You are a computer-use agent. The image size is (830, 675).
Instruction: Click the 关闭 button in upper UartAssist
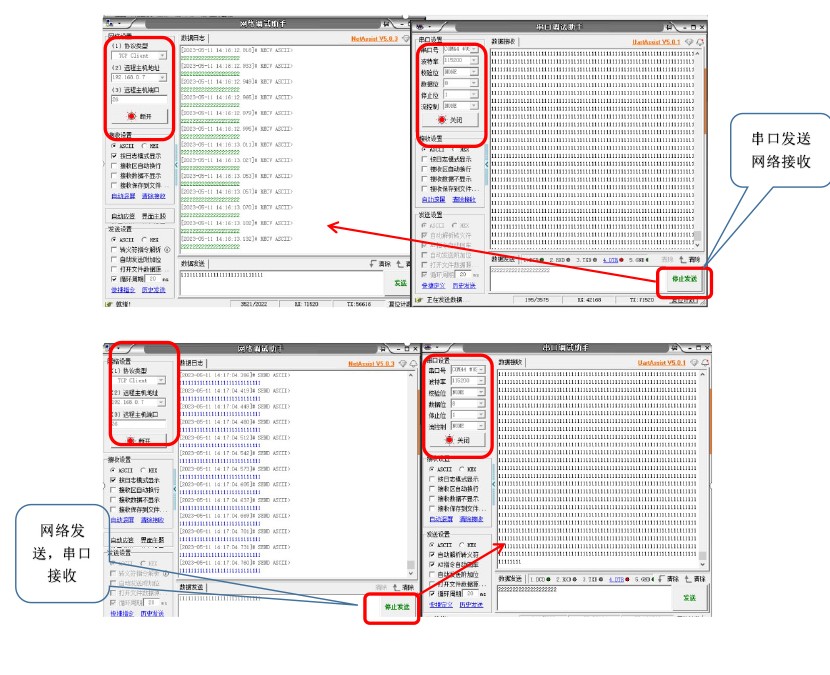[451, 120]
